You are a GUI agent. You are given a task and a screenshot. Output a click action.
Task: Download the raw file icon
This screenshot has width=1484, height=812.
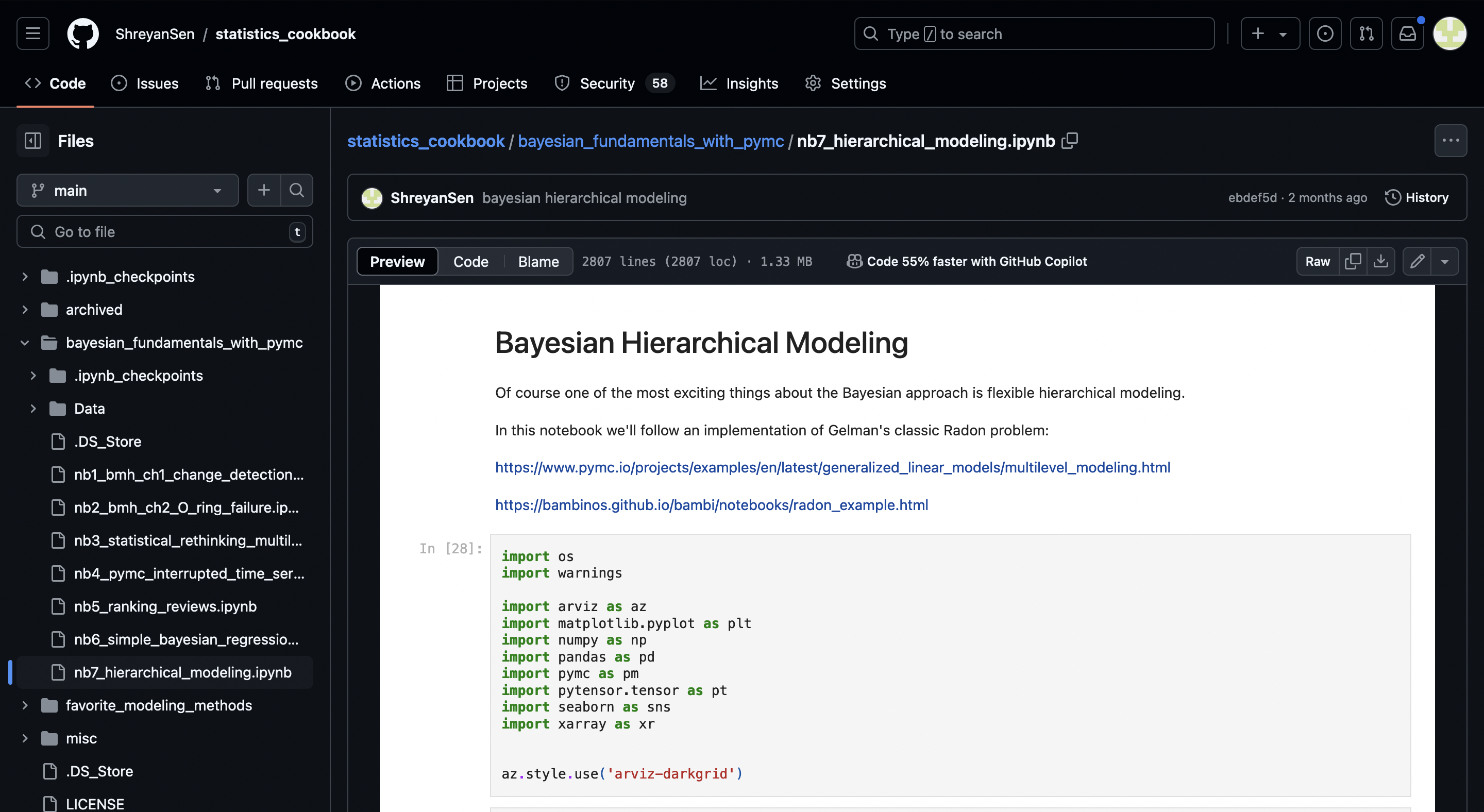[x=1381, y=261]
